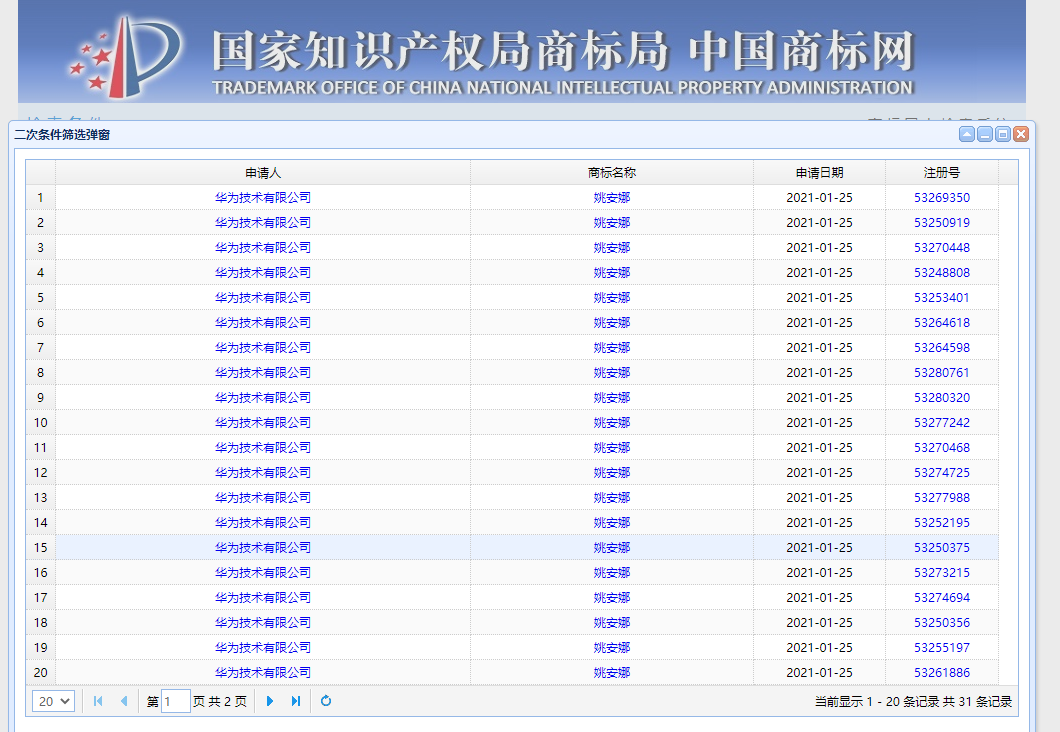Open registration number 53277242
The width and height of the screenshot is (1060, 732).
(x=942, y=422)
